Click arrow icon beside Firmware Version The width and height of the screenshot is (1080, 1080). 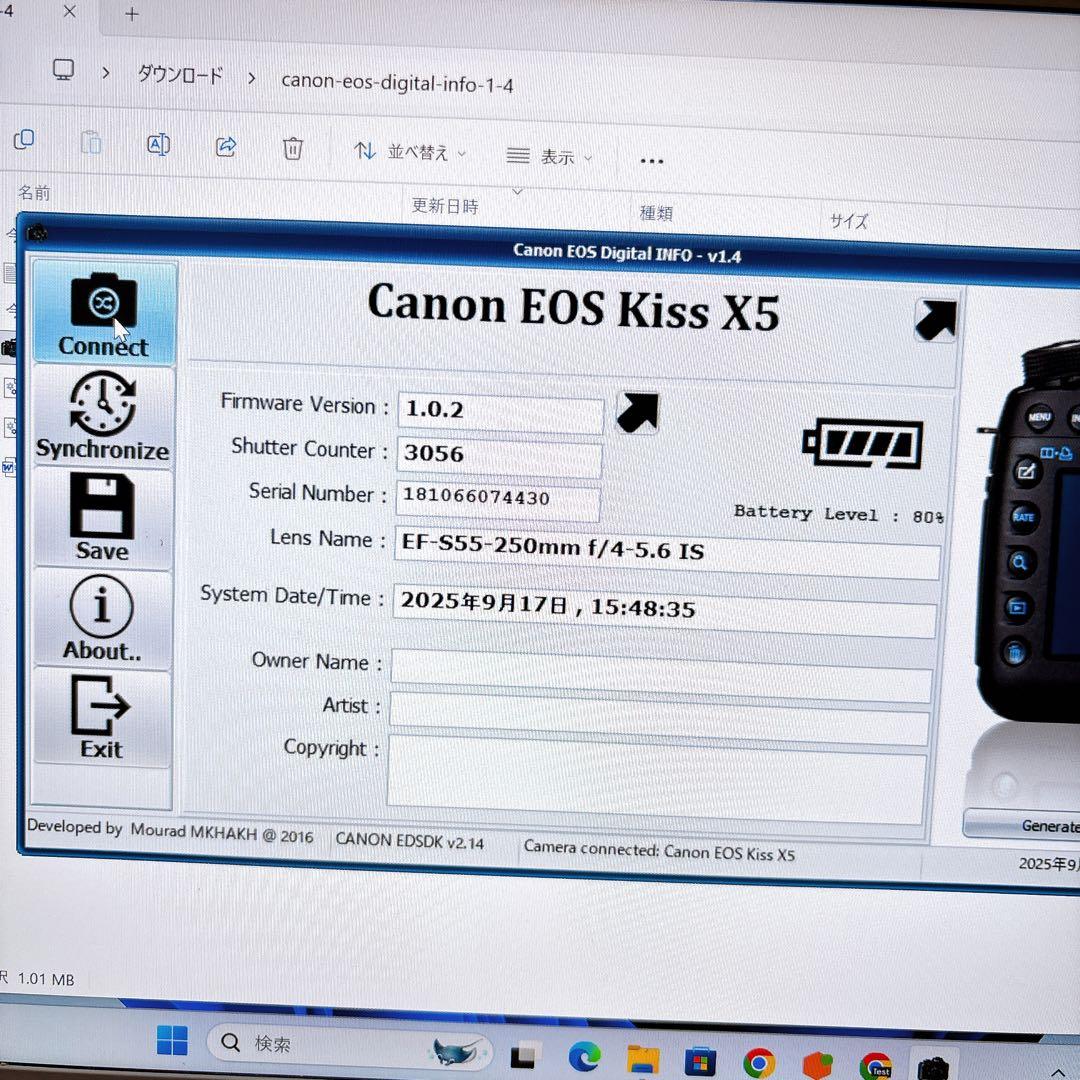[x=637, y=412]
